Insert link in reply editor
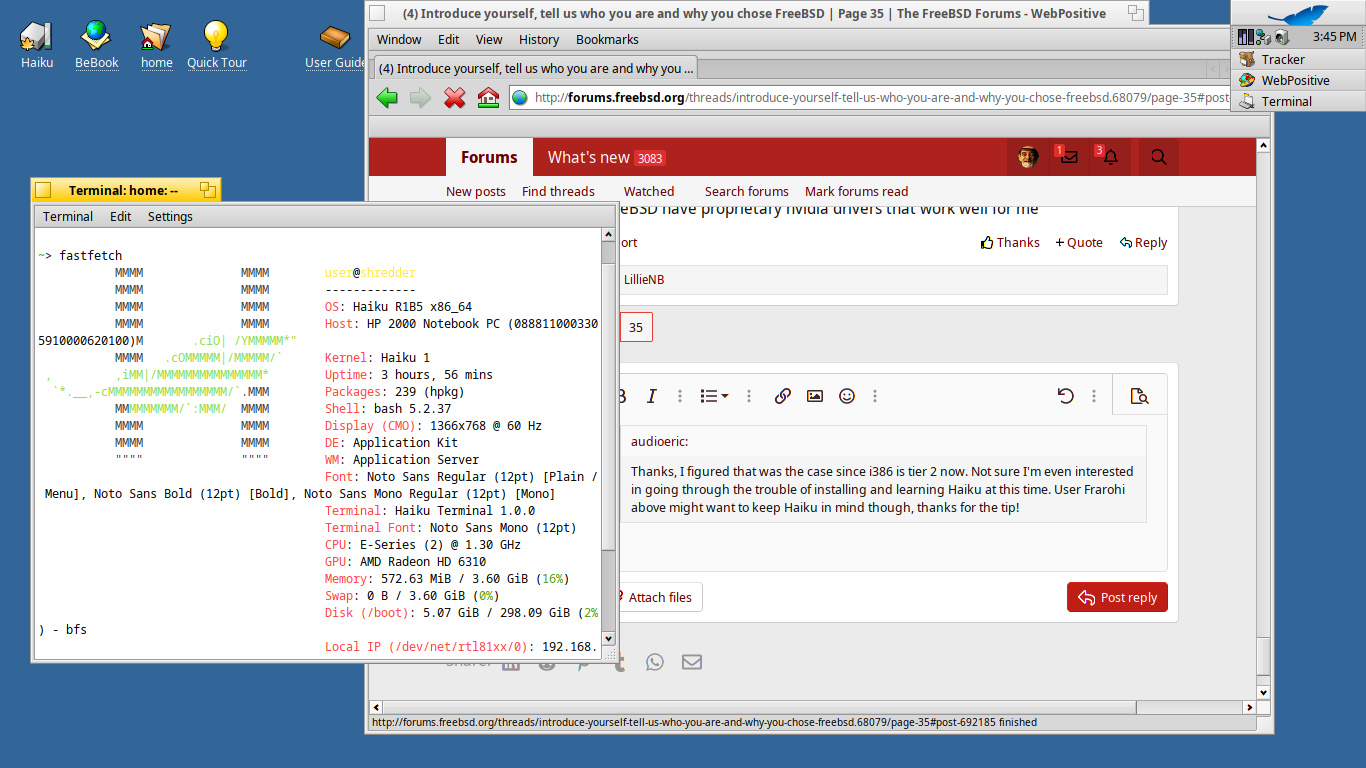 [783, 396]
